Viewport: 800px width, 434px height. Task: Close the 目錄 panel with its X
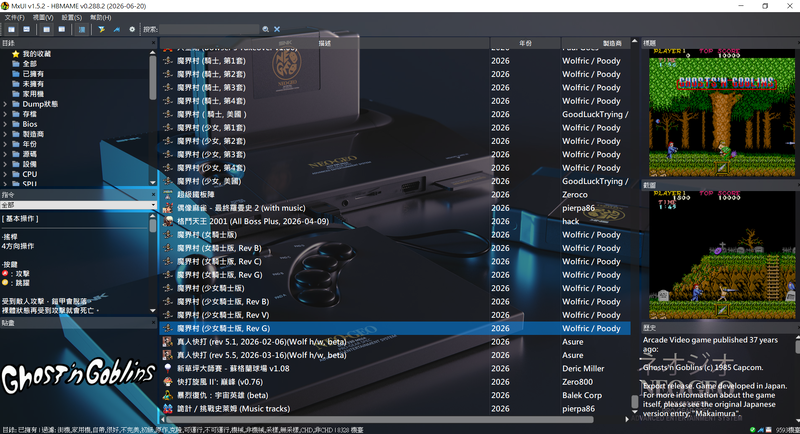pos(153,43)
